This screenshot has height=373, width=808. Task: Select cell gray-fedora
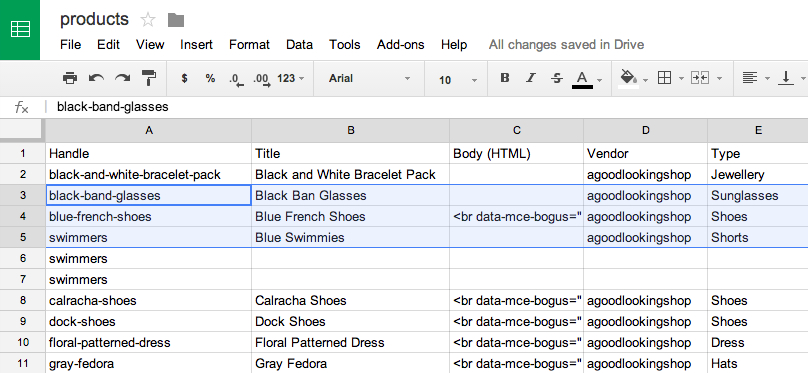[148, 363]
